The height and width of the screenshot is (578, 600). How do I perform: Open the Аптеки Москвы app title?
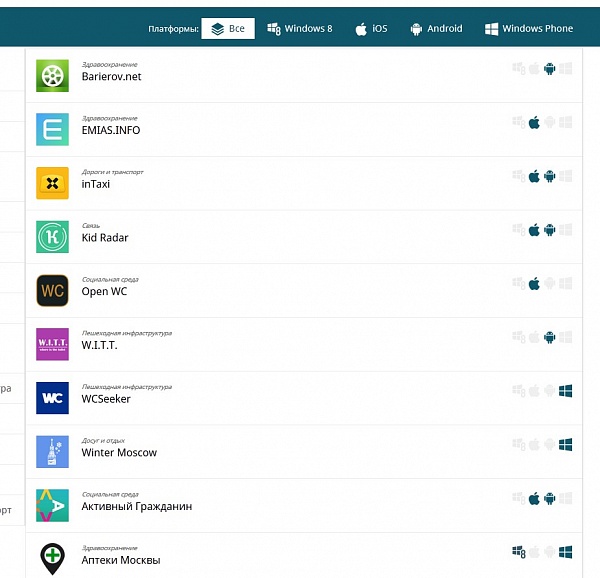click(x=121, y=560)
